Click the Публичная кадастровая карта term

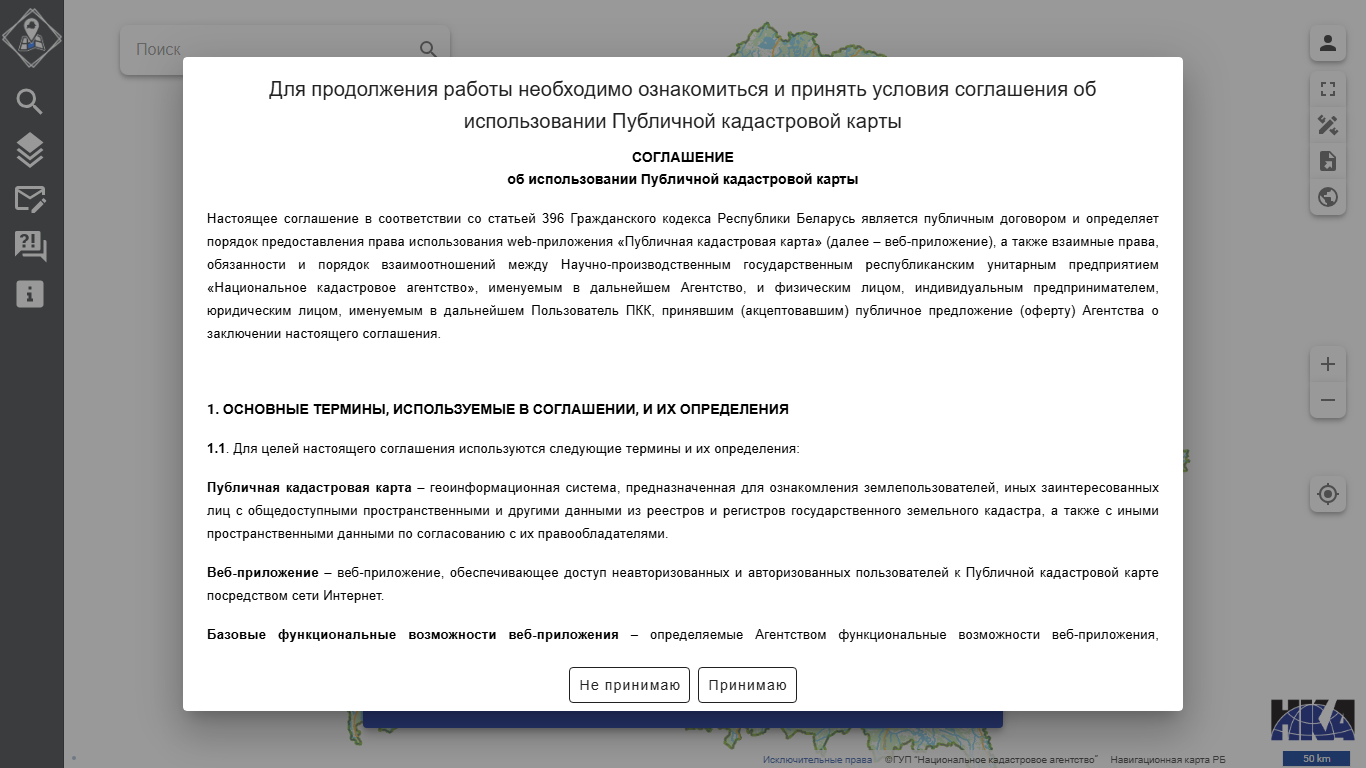click(x=309, y=488)
